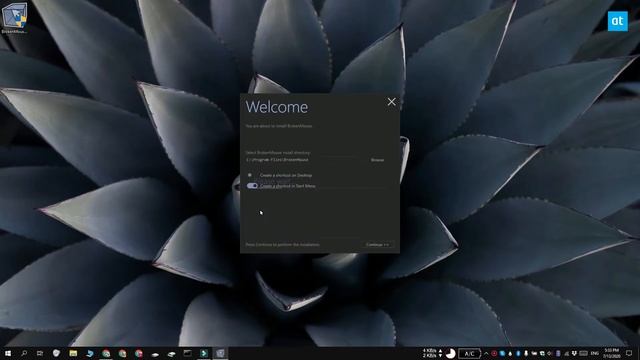Select the installer's taskbar button

[220, 353]
